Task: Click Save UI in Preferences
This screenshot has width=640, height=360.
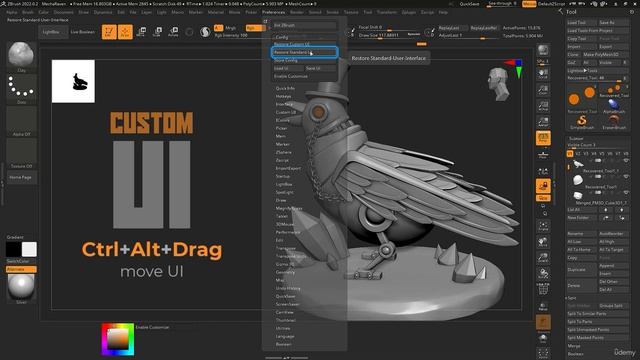Action: click(x=320, y=68)
